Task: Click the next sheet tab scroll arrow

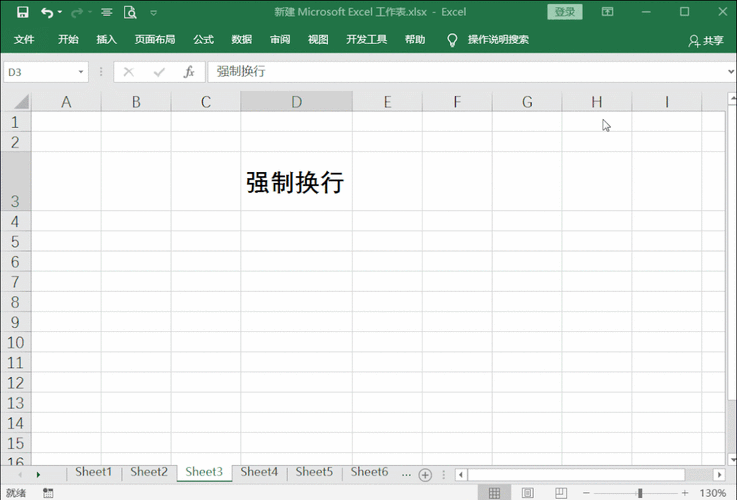Action: point(38,475)
